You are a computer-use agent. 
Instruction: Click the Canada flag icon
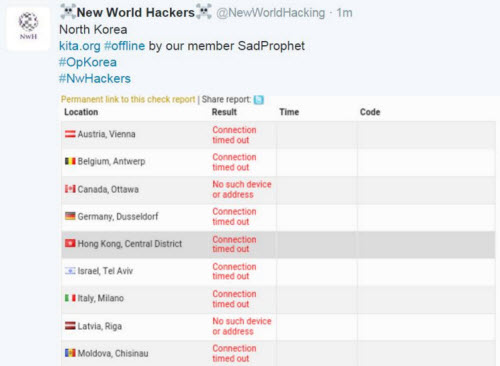[70, 189]
